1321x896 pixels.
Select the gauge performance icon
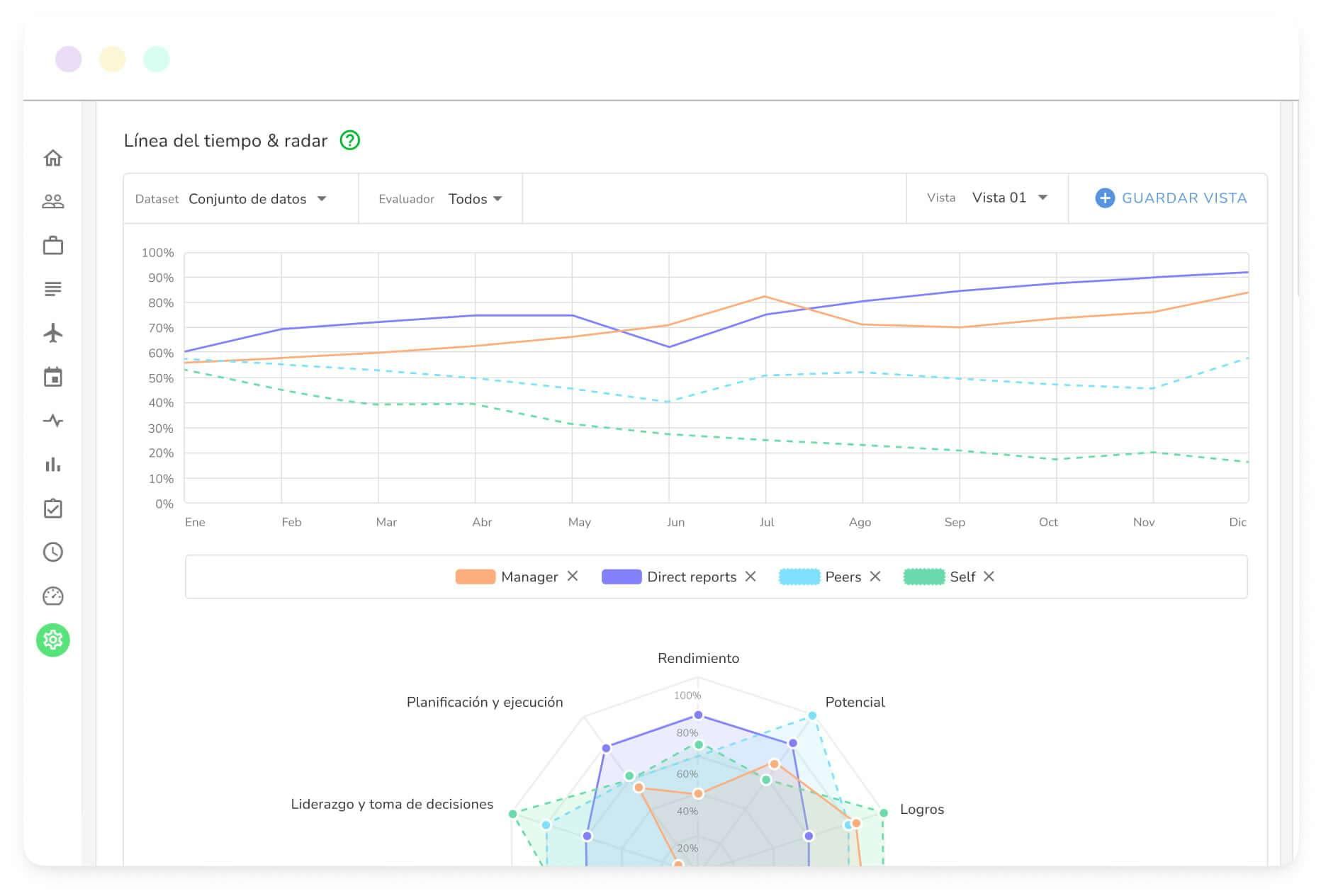tap(54, 596)
